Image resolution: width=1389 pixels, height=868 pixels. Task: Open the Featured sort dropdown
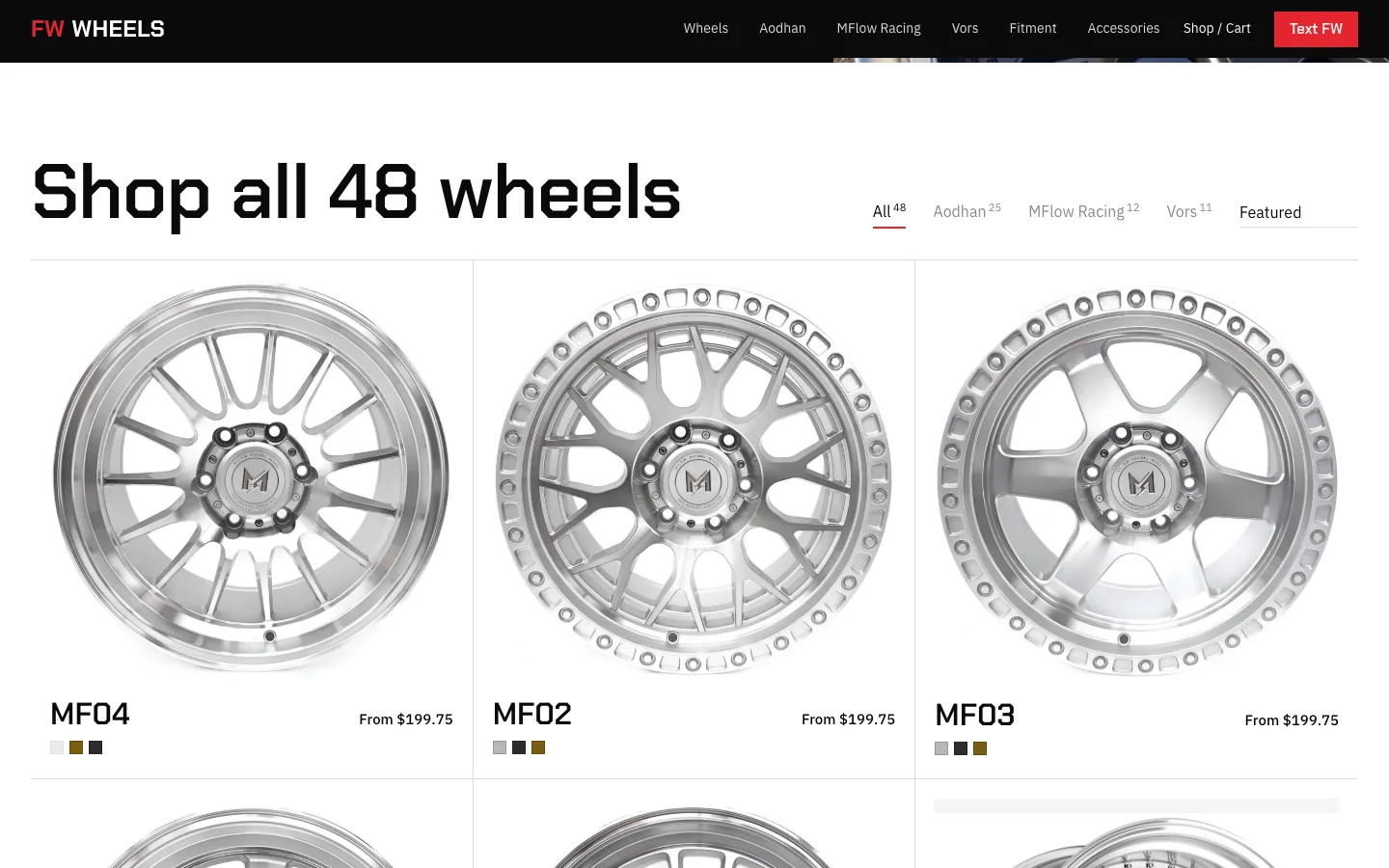[1298, 213]
